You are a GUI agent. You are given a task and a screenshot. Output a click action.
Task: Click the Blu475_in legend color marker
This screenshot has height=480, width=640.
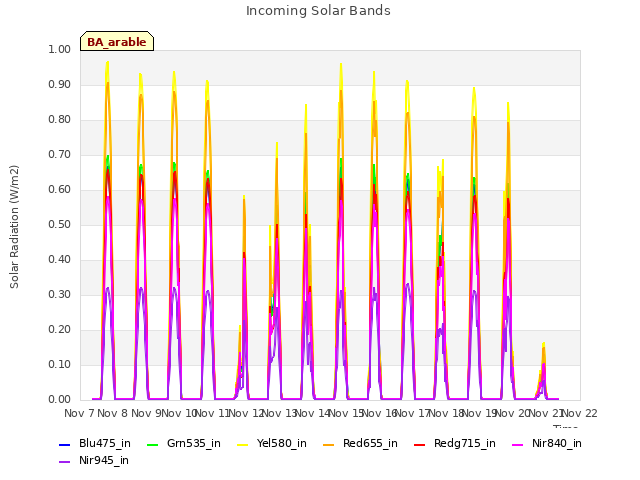click(64, 444)
